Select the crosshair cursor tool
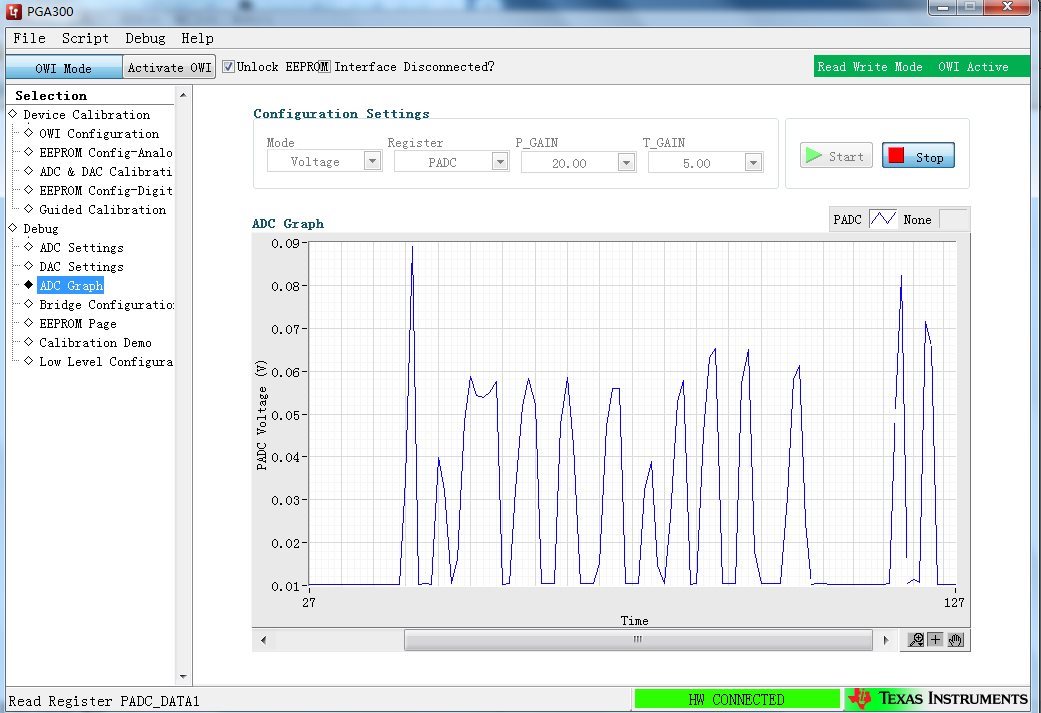Viewport: 1041px width, 713px height. pos(935,640)
